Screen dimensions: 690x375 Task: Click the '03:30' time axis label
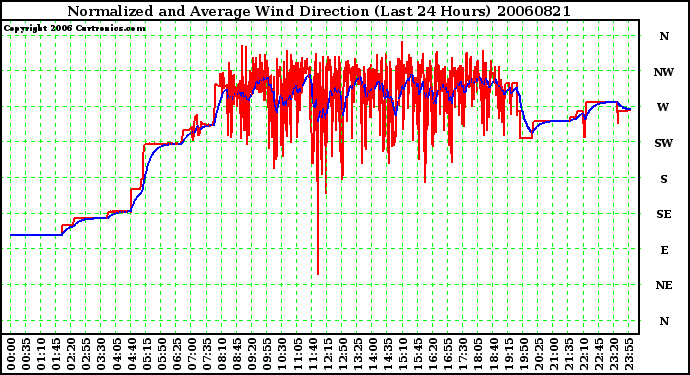point(101,354)
